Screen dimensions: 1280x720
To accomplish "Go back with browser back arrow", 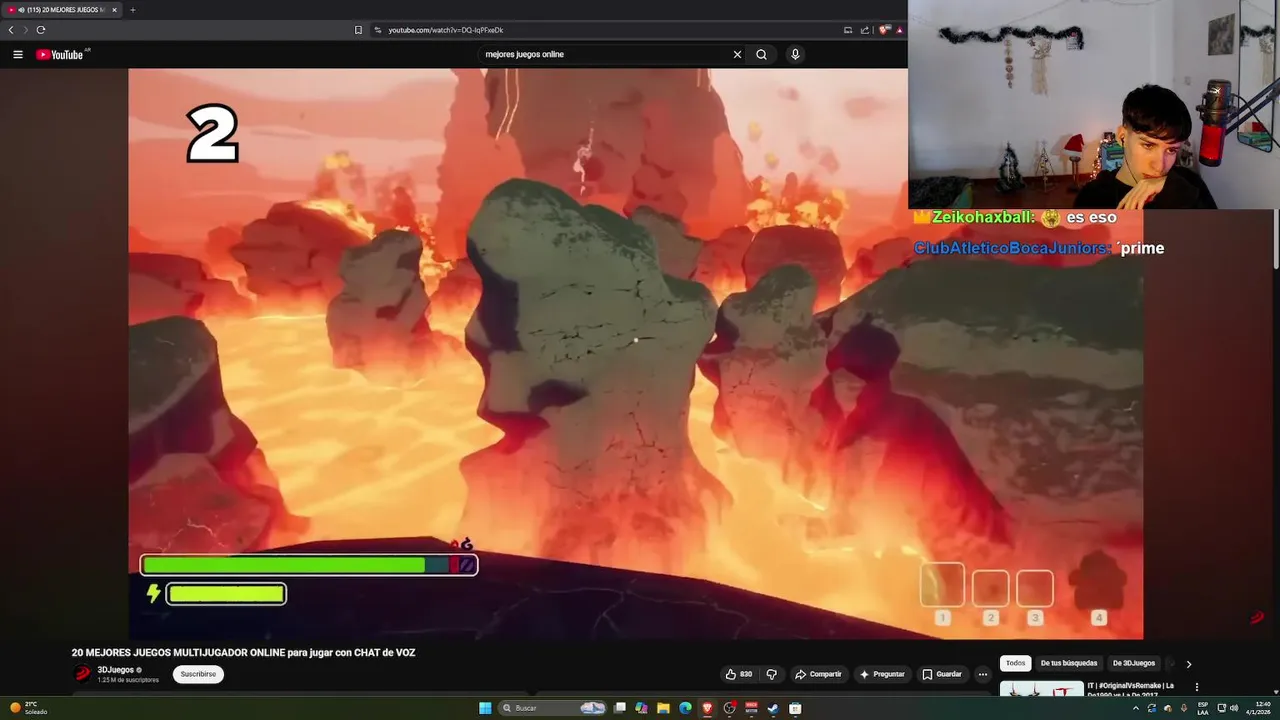I will (11, 30).
